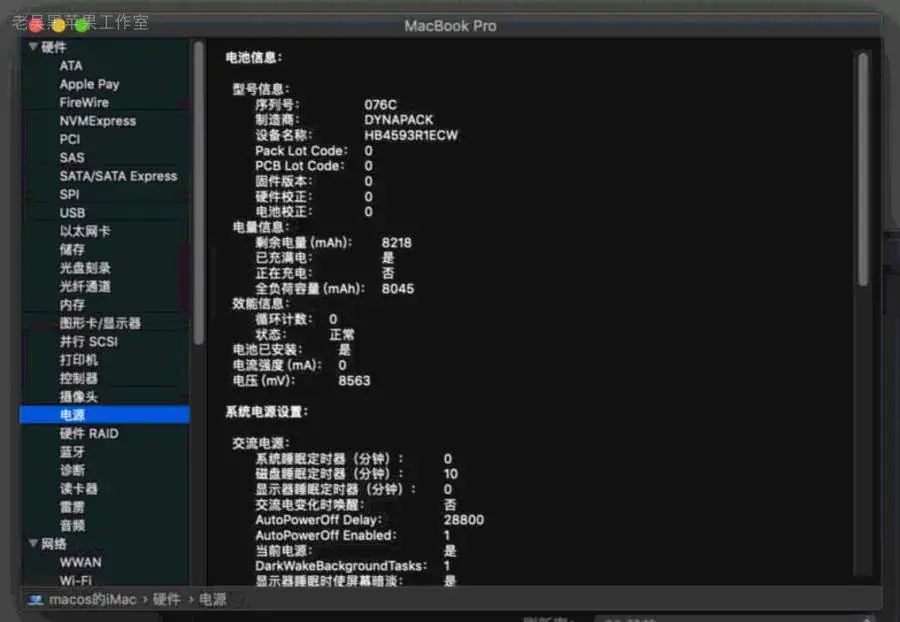The height and width of the screenshot is (622, 900).
Task: Click the Pack Lot Code label
Action: point(301,150)
